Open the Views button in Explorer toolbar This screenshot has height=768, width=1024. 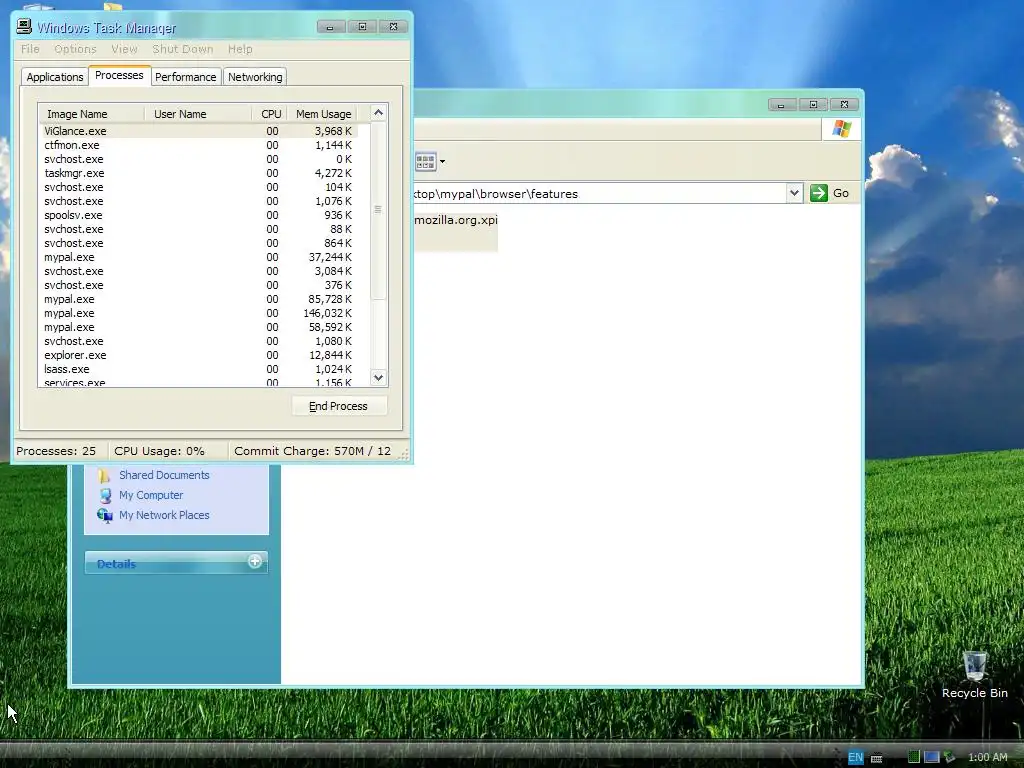click(x=425, y=161)
